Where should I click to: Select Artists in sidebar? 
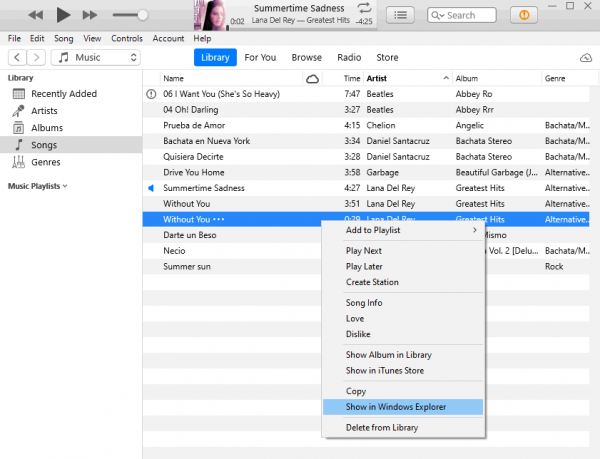[x=71, y=111]
